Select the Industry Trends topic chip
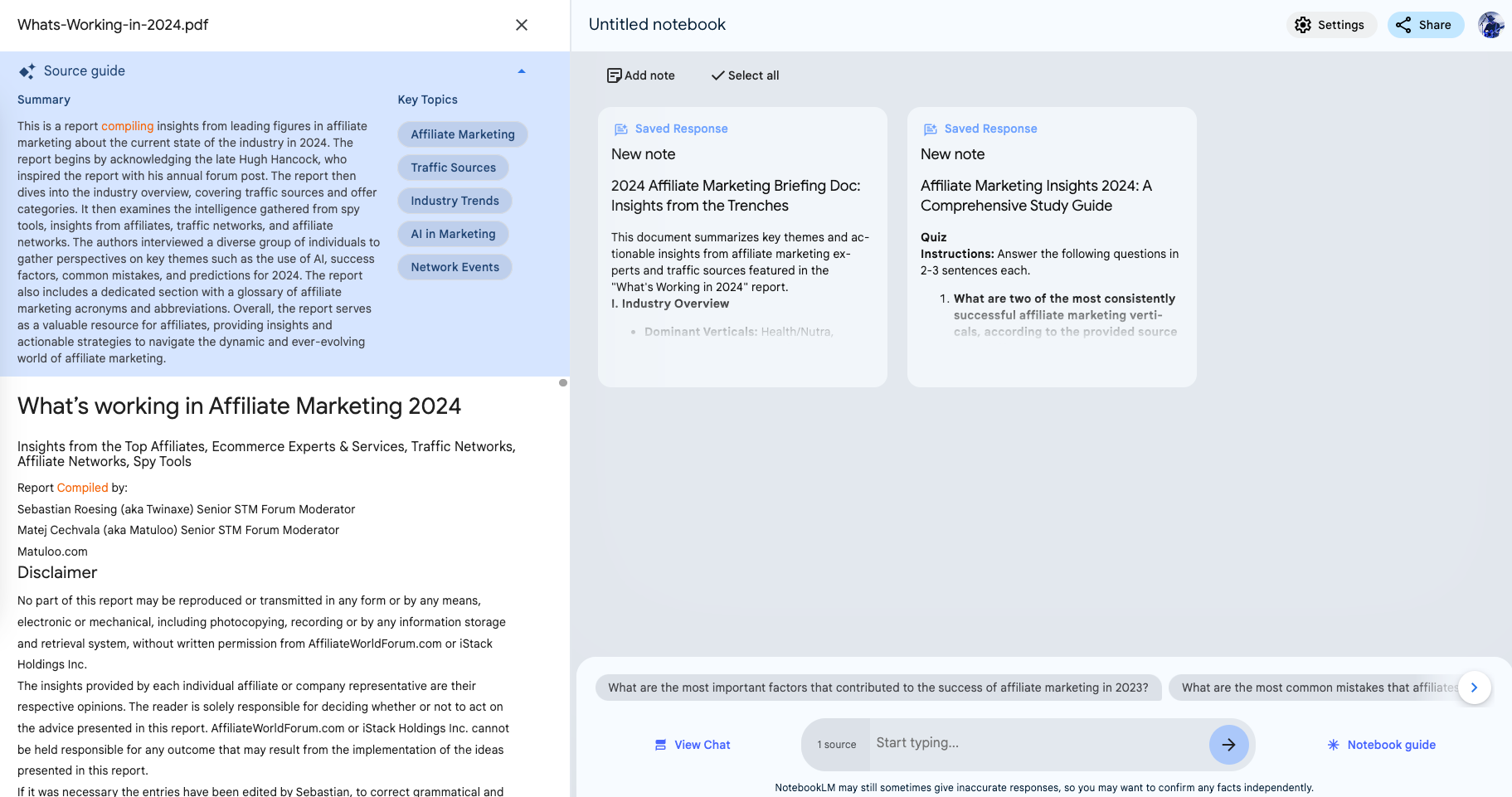This screenshot has width=1512, height=797. pos(455,201)
